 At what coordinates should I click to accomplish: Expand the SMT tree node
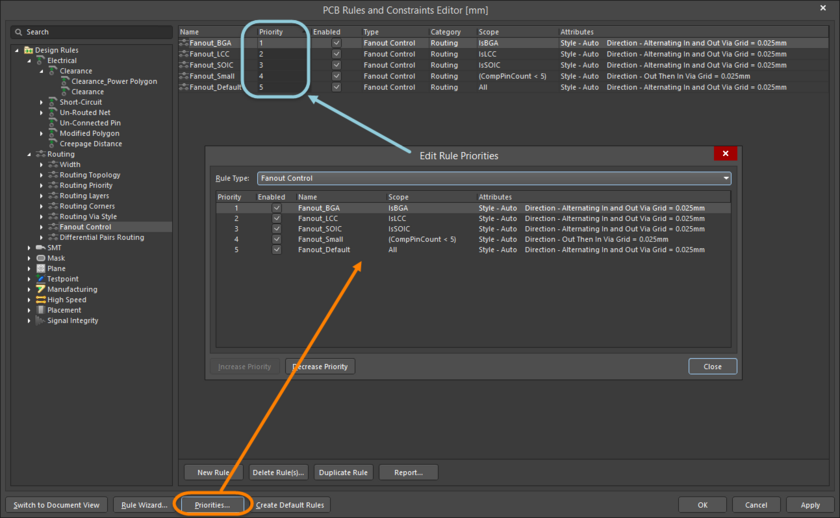point(29,247)
